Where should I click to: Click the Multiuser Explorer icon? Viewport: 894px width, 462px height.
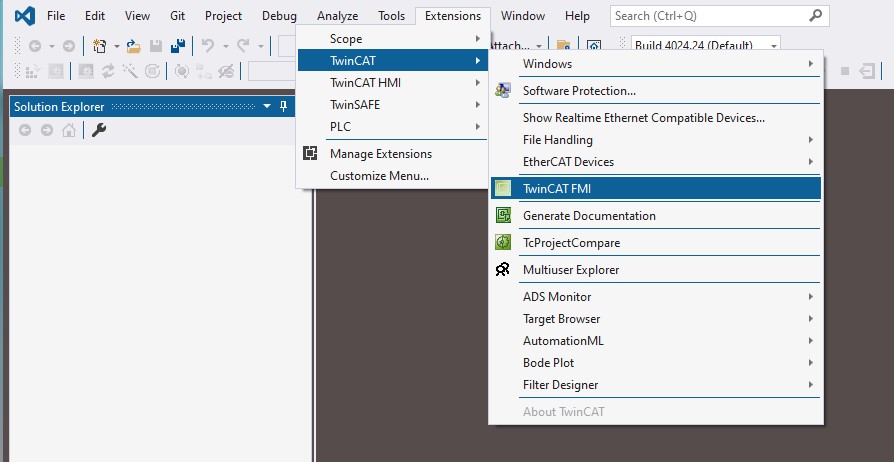503,269
